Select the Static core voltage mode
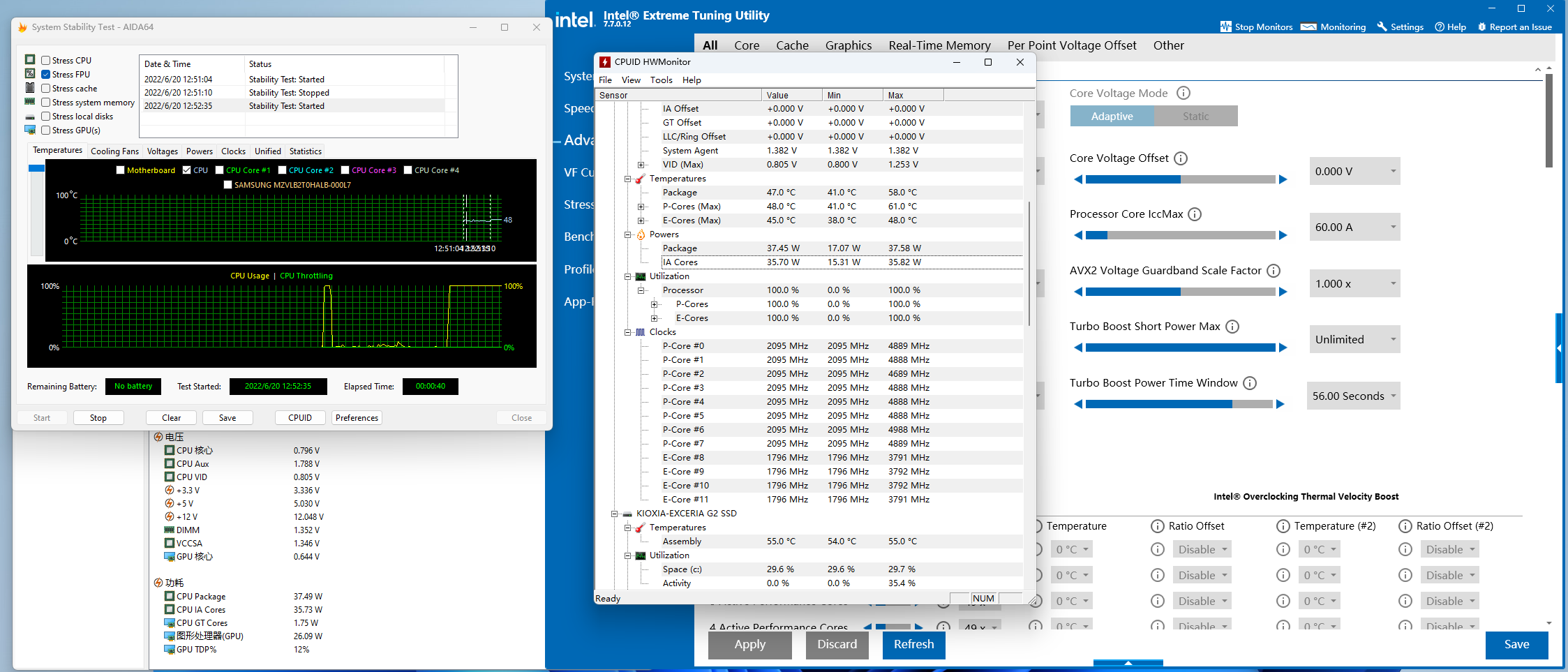This screenshot has height=672, width=1568. click(x=1195, y=117)
